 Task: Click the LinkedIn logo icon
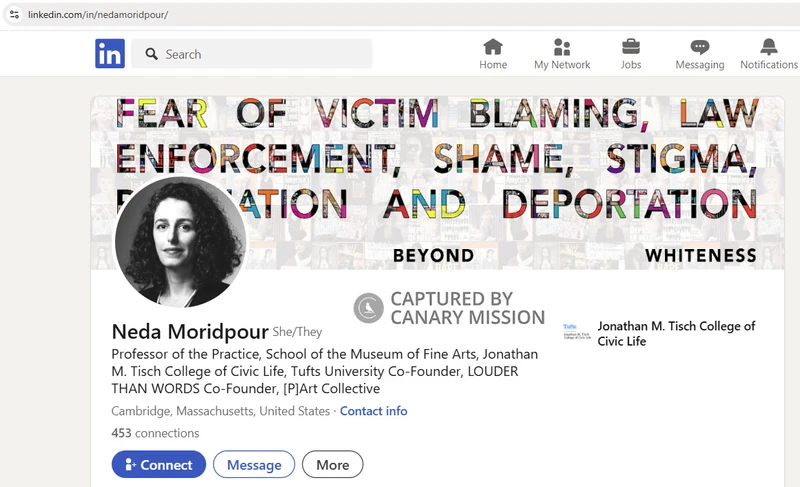(110, 54)
